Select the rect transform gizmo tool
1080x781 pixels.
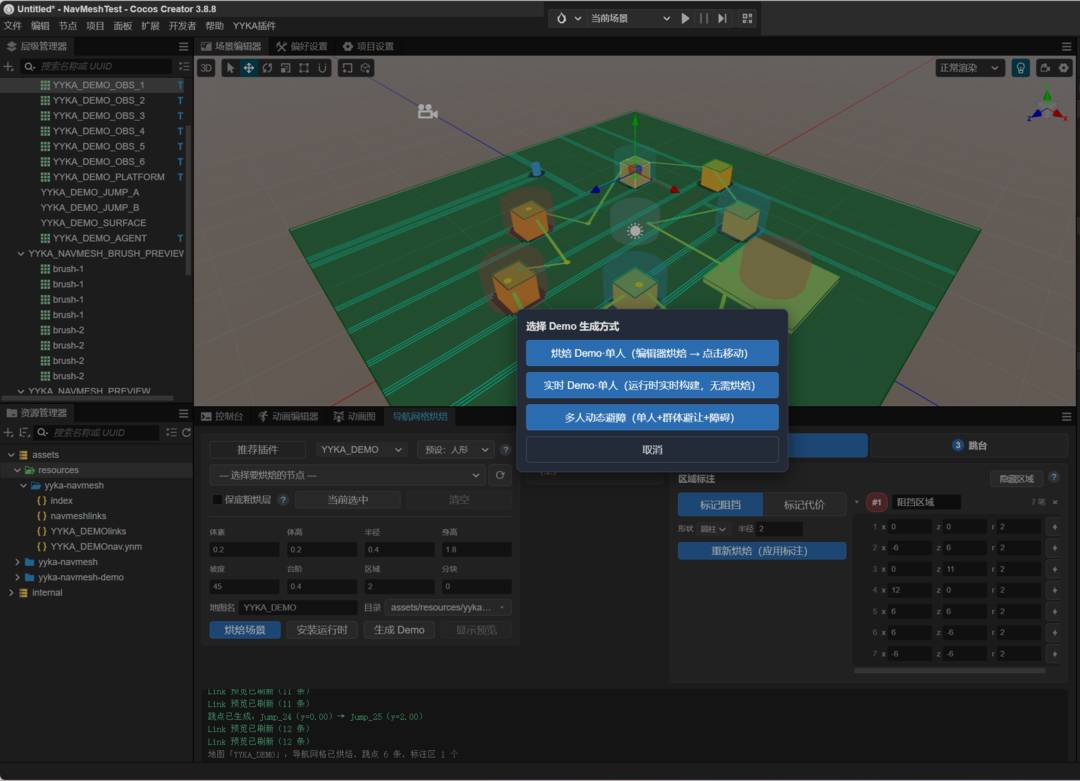(304, 67)
